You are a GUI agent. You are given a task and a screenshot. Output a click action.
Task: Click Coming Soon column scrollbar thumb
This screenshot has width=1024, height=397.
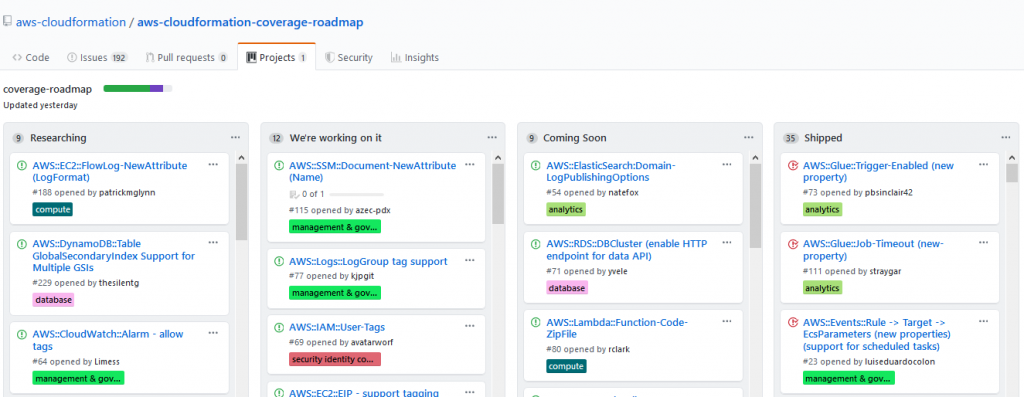tap(756, 206)
